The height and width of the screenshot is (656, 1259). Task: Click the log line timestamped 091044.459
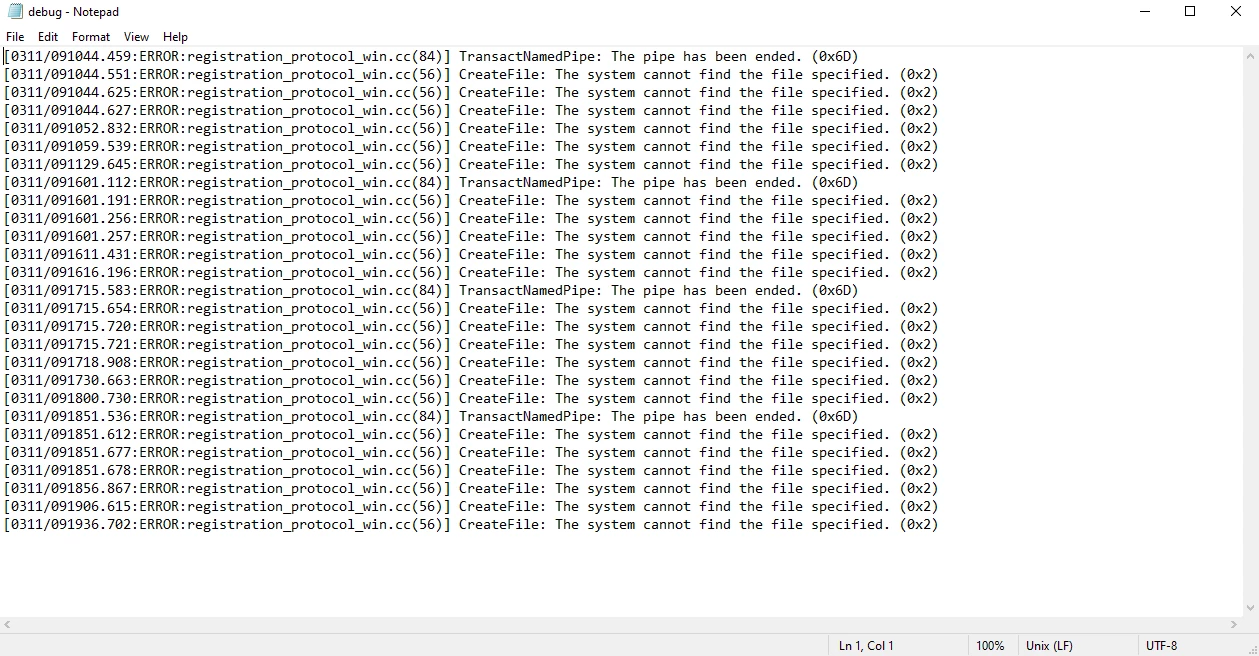pyautogui.click(x=431, y=57)
